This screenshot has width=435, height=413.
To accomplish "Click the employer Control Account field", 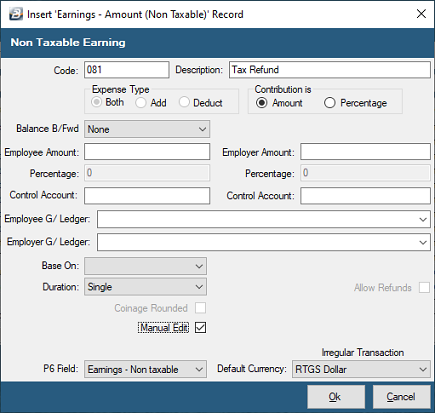I will point(365,195).
